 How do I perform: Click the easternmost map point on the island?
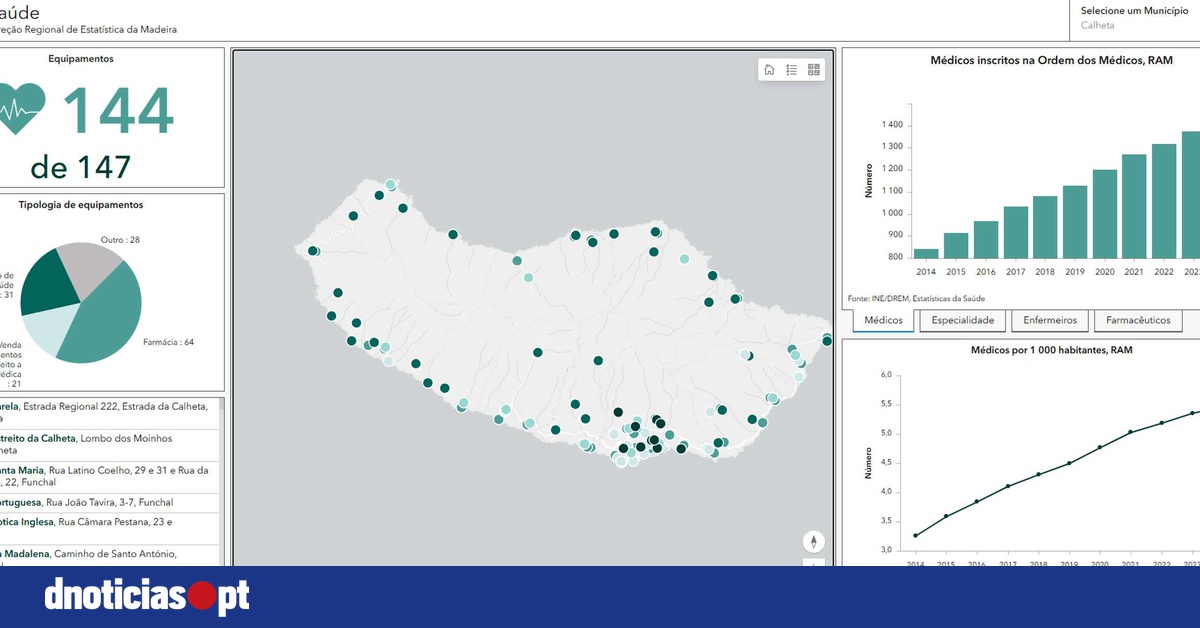pos(827,341)
